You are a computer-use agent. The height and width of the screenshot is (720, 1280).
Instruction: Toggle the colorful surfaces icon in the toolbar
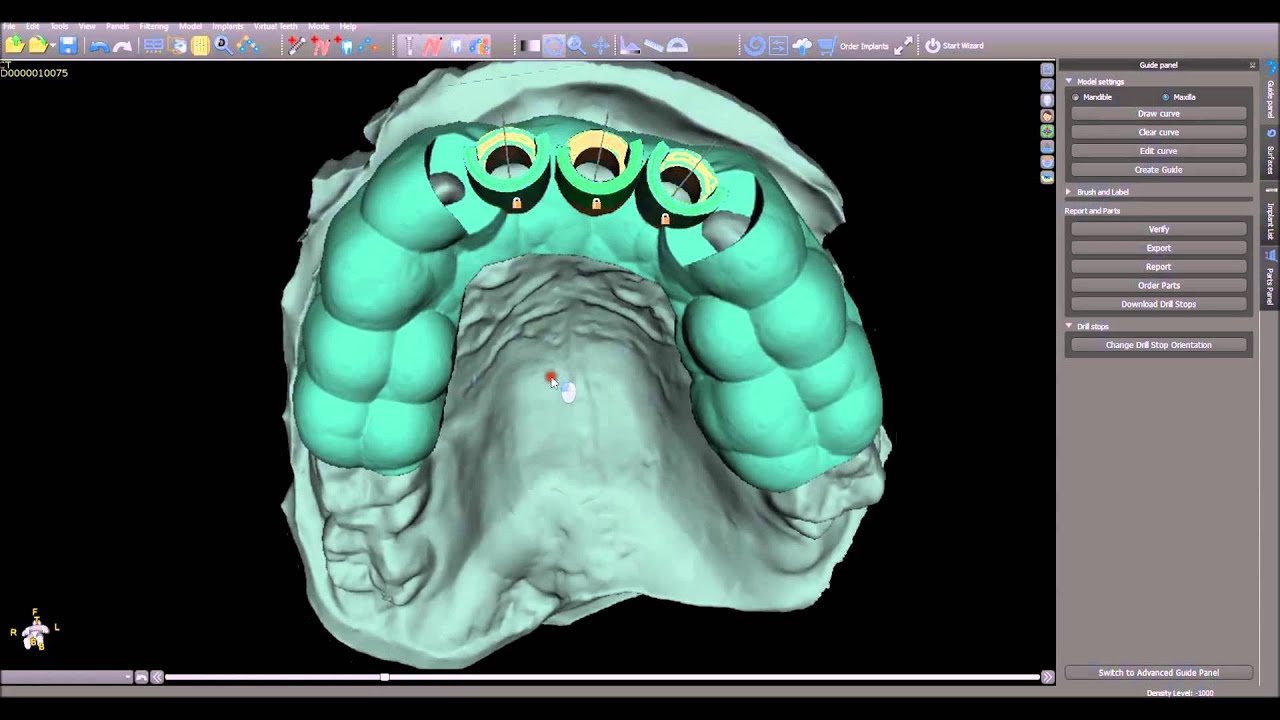coord(479,45)
